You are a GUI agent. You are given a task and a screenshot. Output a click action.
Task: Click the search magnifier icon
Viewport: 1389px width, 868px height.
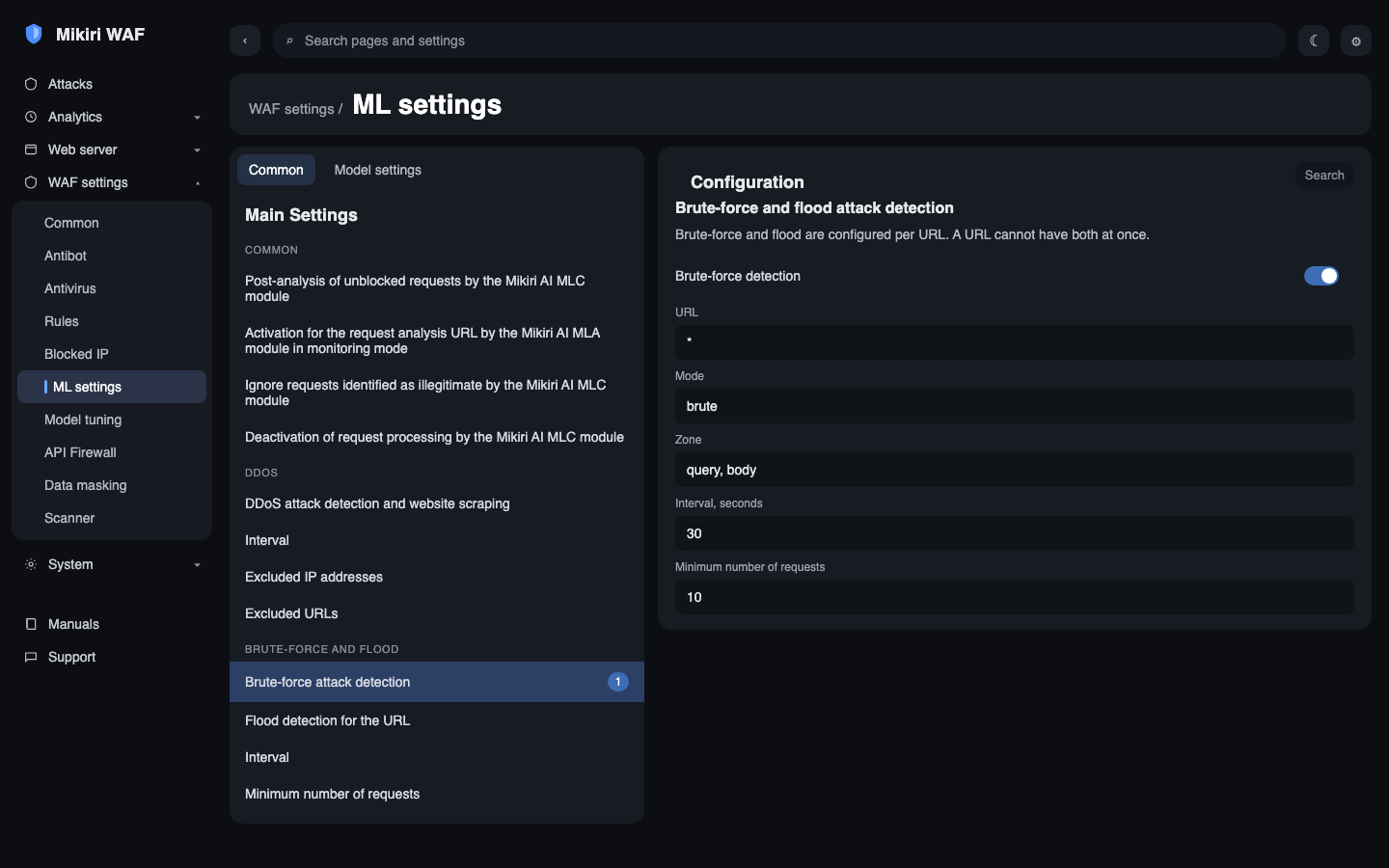pos(289,41)
